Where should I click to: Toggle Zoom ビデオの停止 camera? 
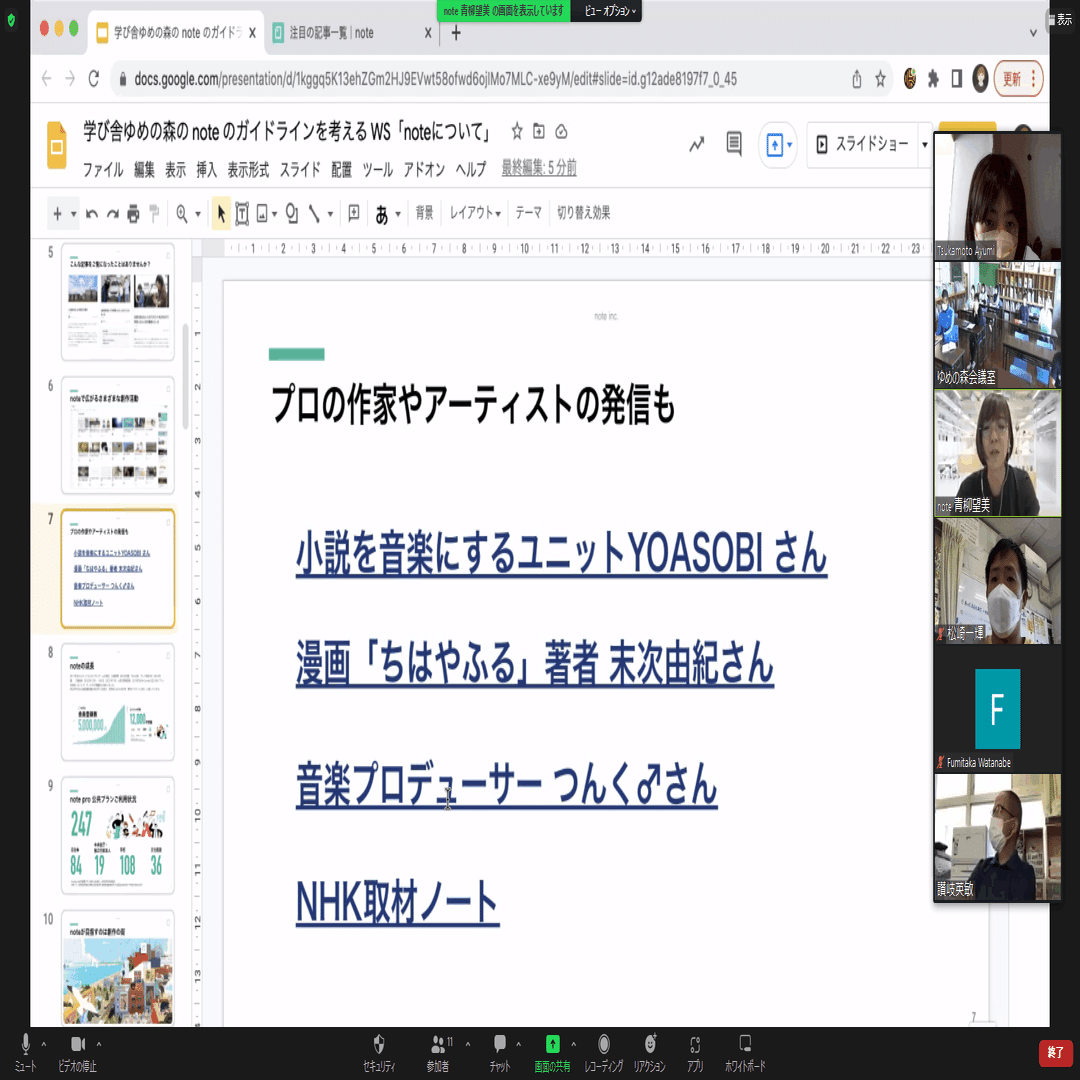point(78,1052)
